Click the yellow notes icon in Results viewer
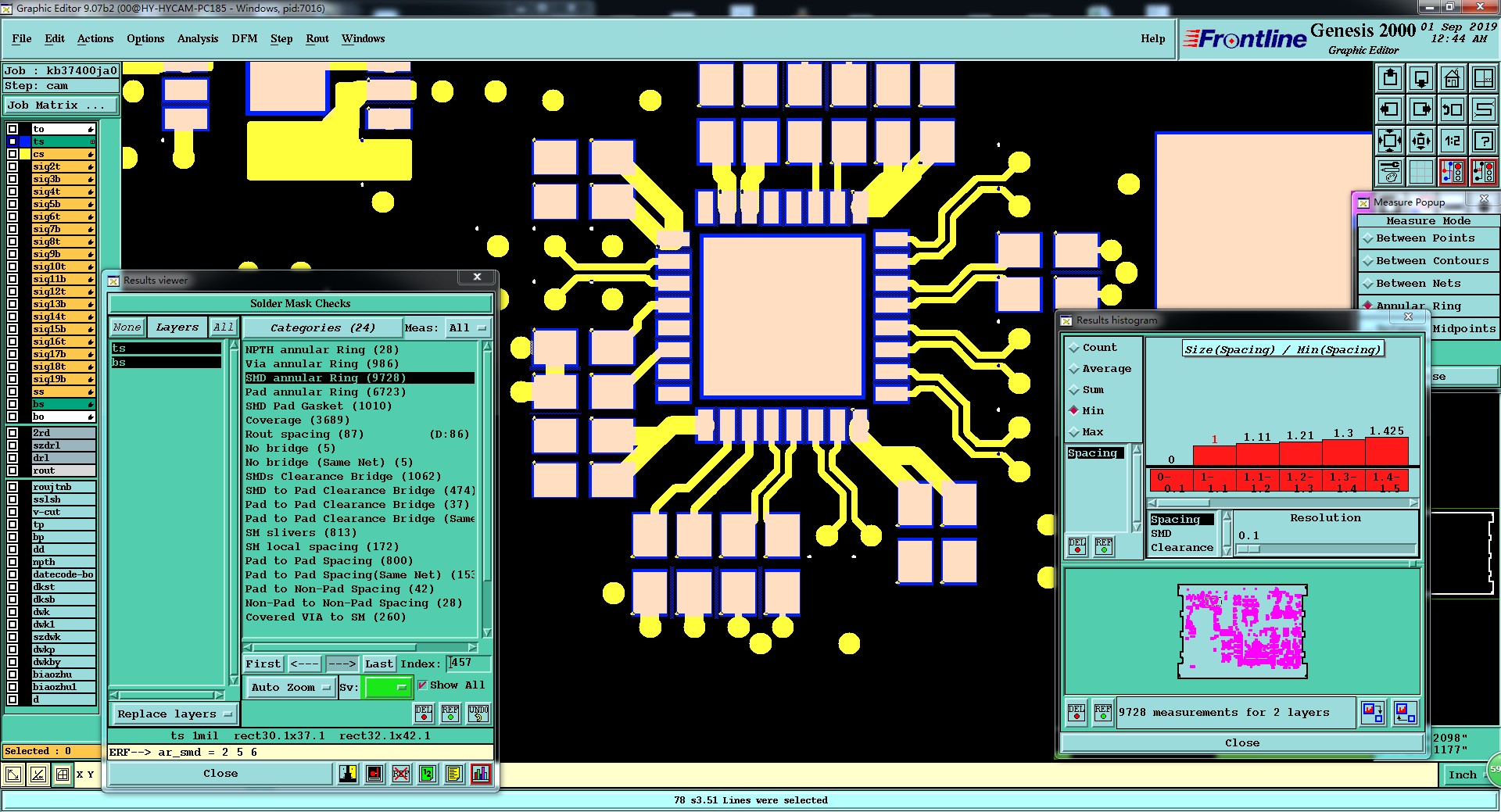This screenshot has width=1501, height=812. coord(454,774)
